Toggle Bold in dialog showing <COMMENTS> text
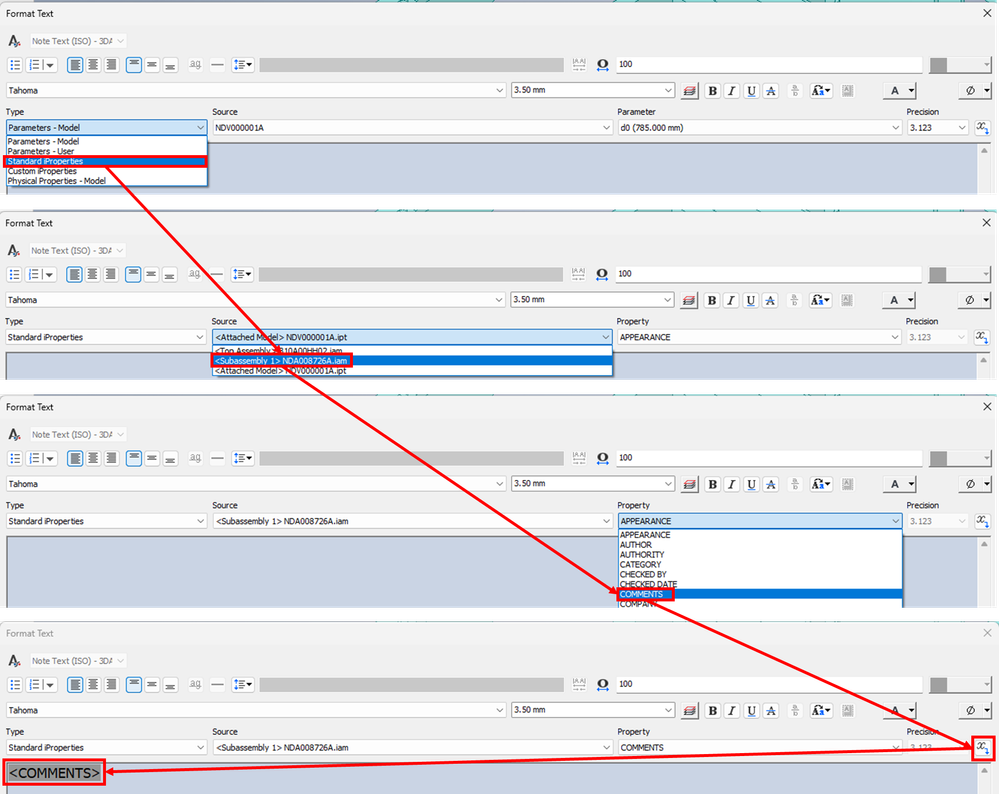This screenshot has width=999, height=794. pyautogui.click(x=712, y=711)
